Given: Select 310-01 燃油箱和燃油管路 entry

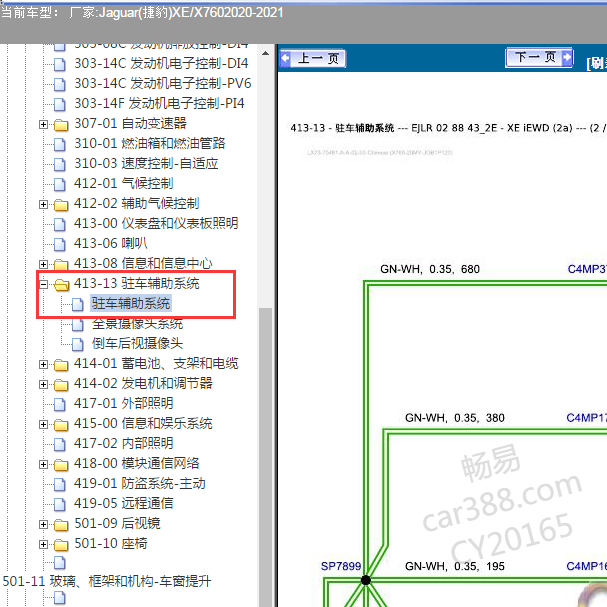Looking at the screenshot, I should point(149,144).
